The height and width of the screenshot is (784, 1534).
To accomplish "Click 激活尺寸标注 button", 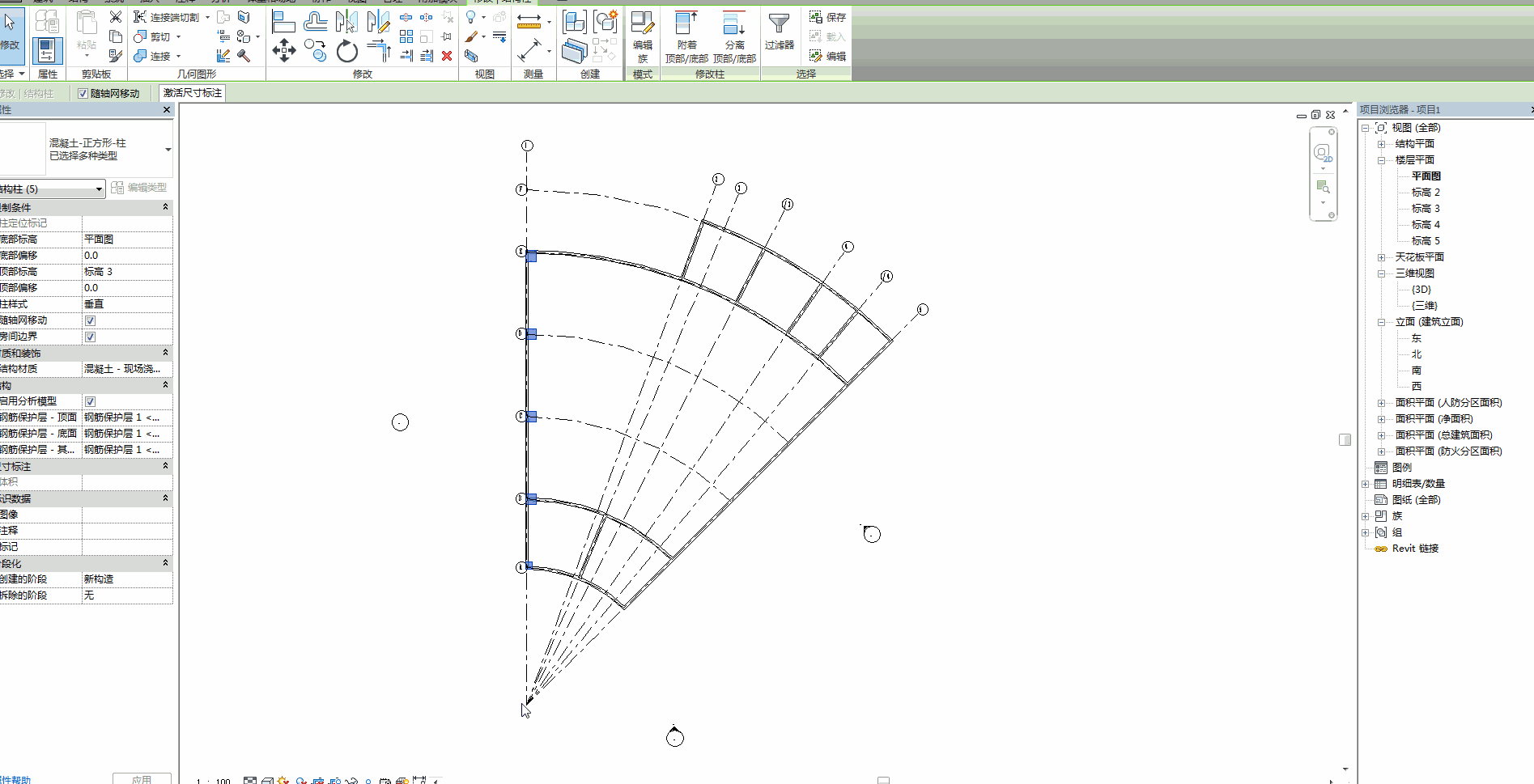I will click(x=193, y=93).
